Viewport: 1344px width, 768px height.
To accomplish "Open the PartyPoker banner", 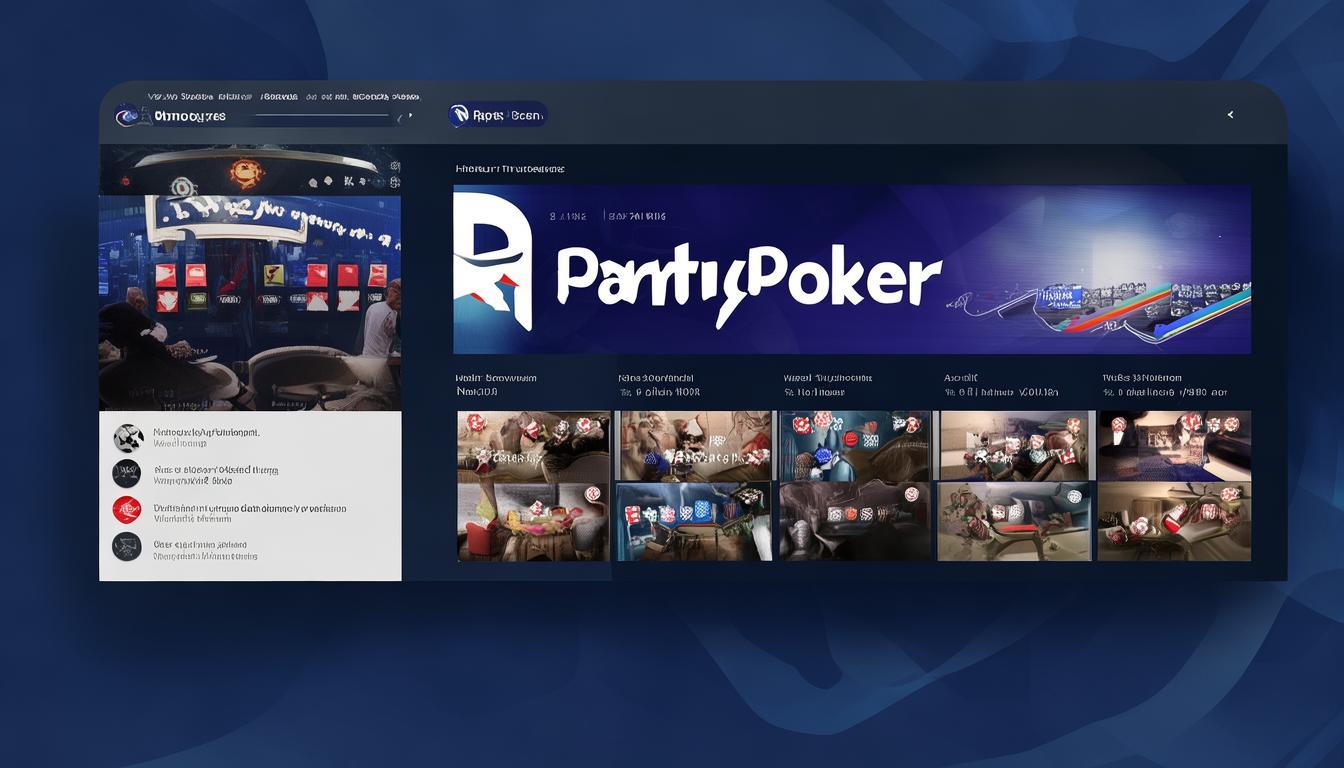I will point(852,269).
